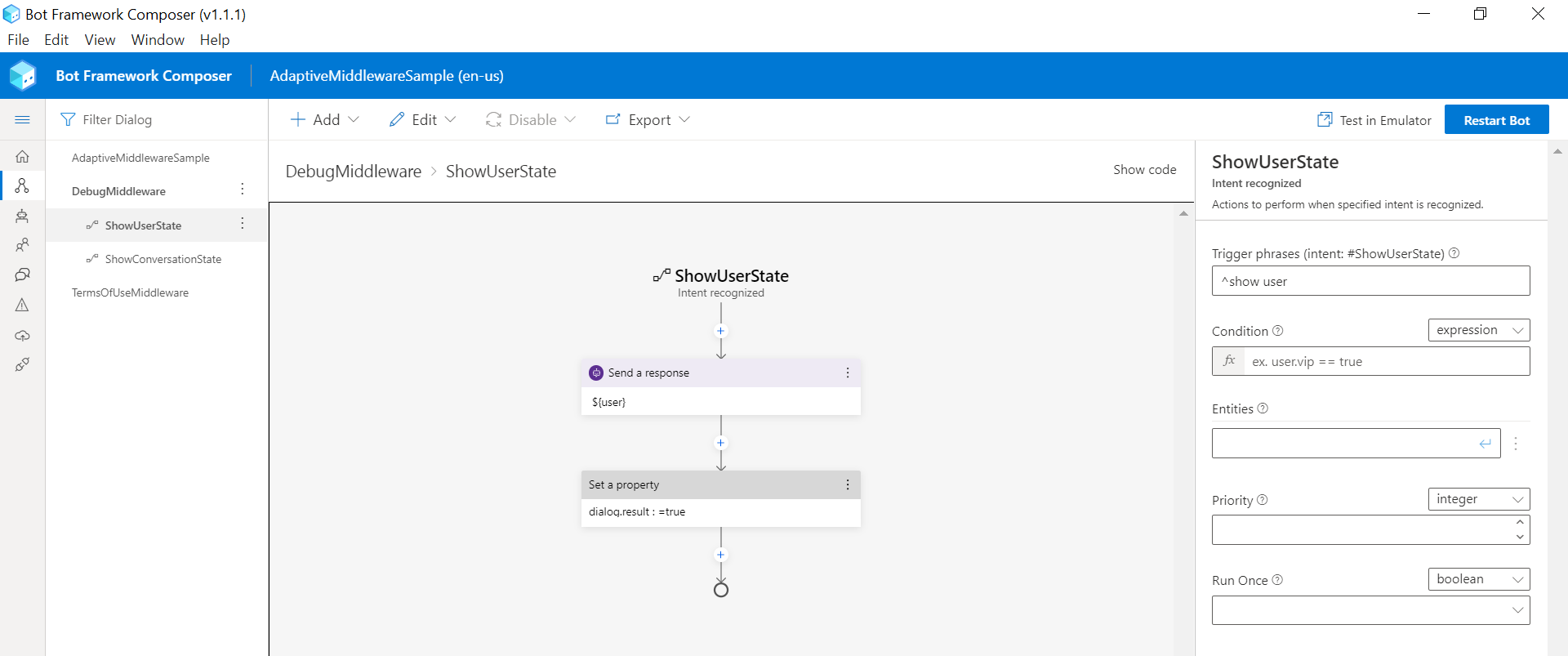Click Entities help icon
Viewport: 1568px width, 656px height.
click(x=1263, y=408)
